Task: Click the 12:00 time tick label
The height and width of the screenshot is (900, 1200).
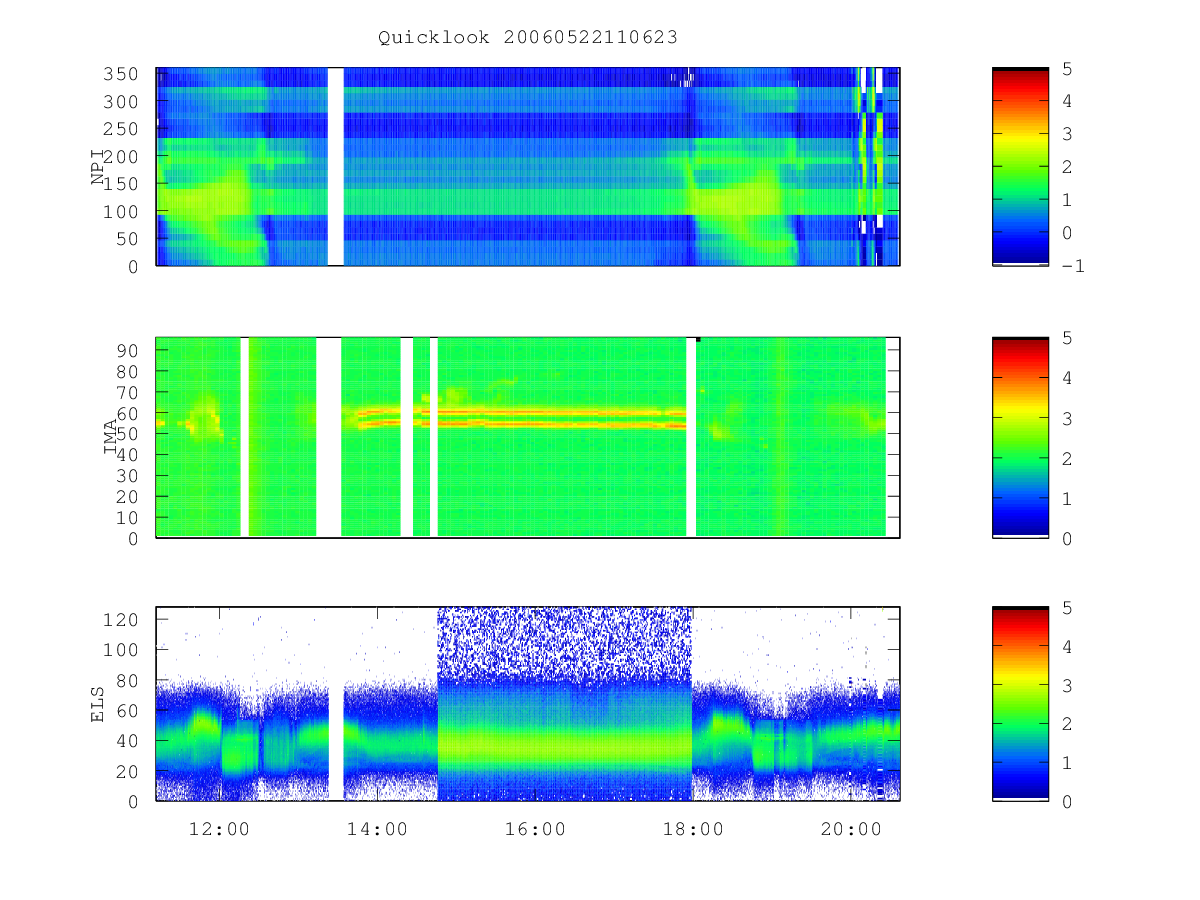Action: (218, 829)
